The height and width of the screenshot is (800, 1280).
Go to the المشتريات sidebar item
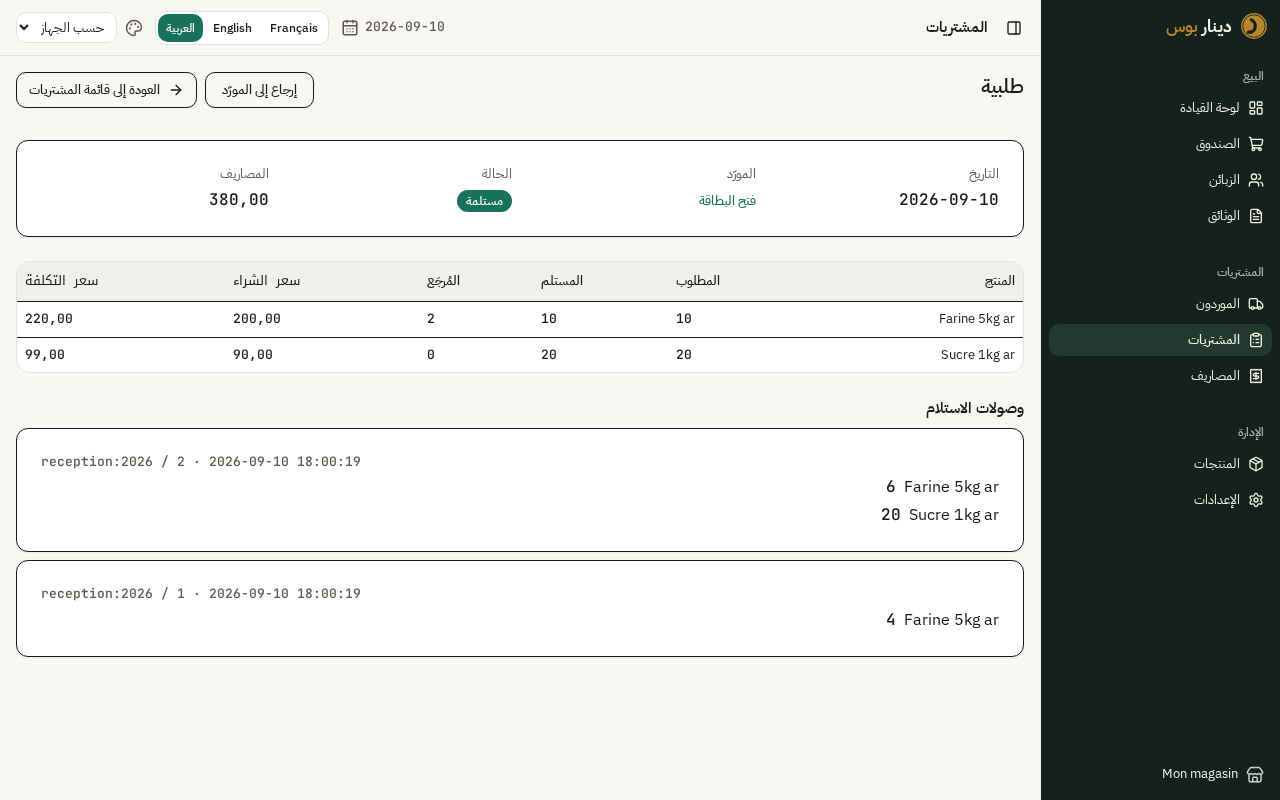[x=1160, y=340]
